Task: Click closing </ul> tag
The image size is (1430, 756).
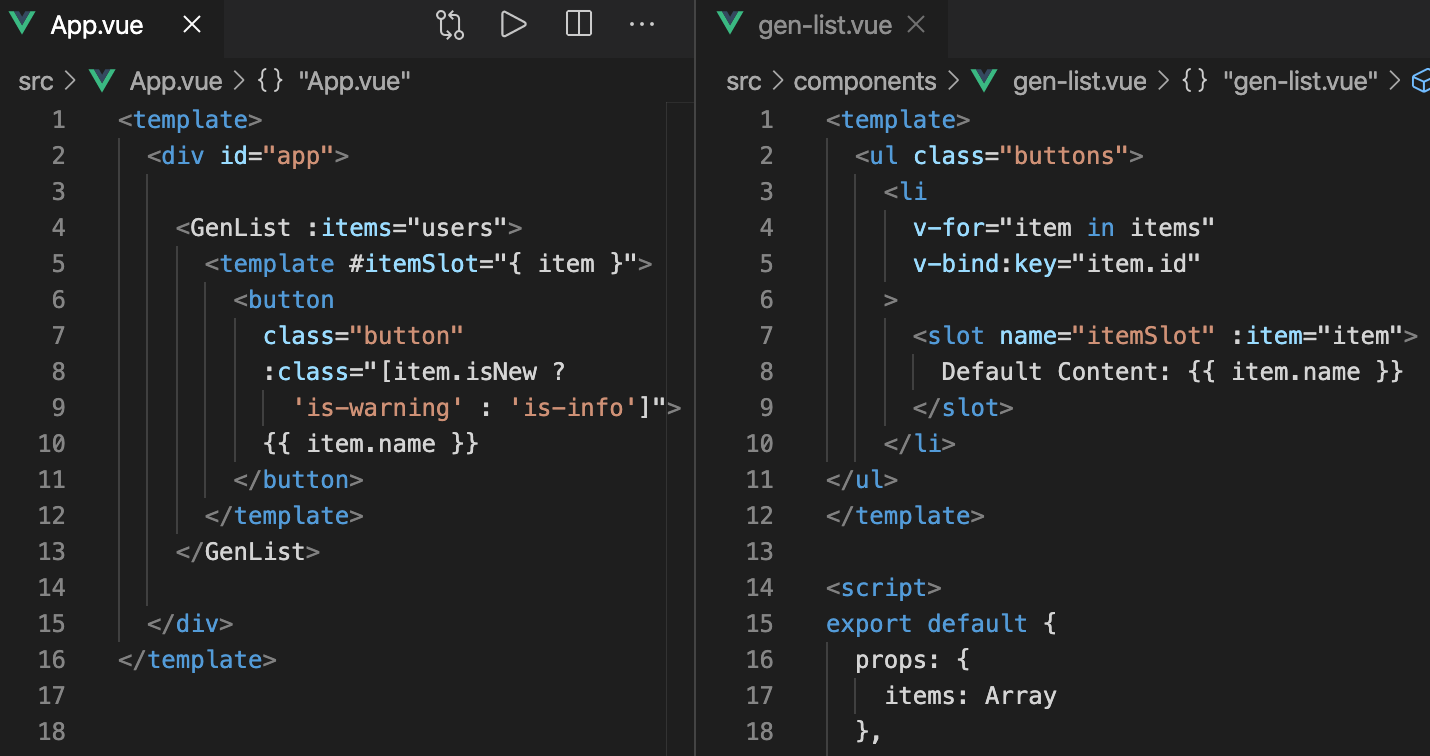Action: click(x=862, y=479)
